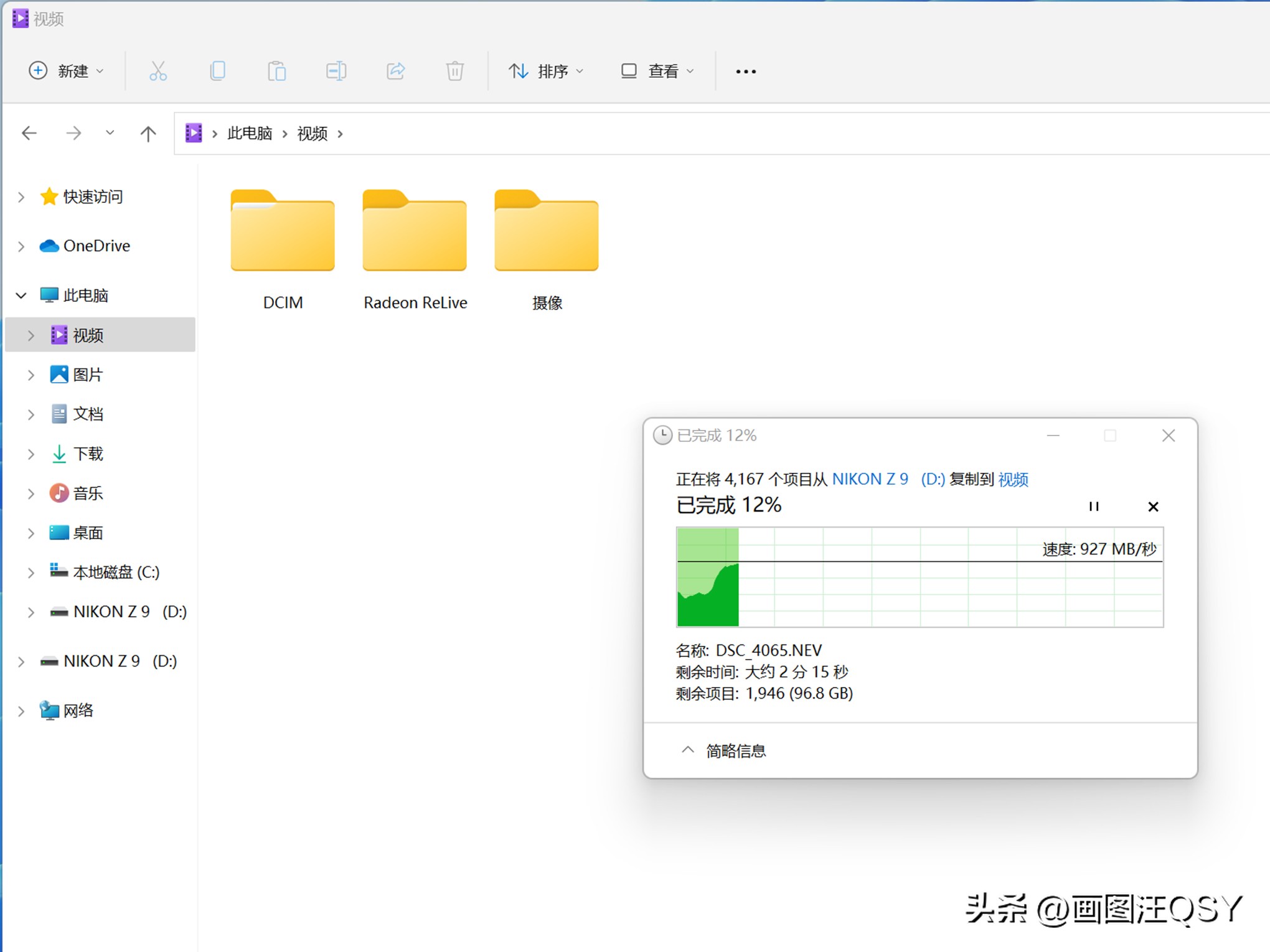The width and height of the screenshot is (1270, 952).
Task: Collapse 此电脑 in the sidebar
Action: pyautogui.click(x=21, y=295)
